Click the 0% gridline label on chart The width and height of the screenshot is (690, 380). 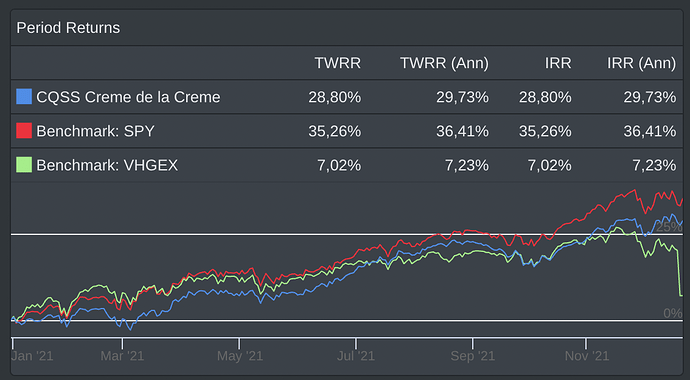click(x=673, y=313)
